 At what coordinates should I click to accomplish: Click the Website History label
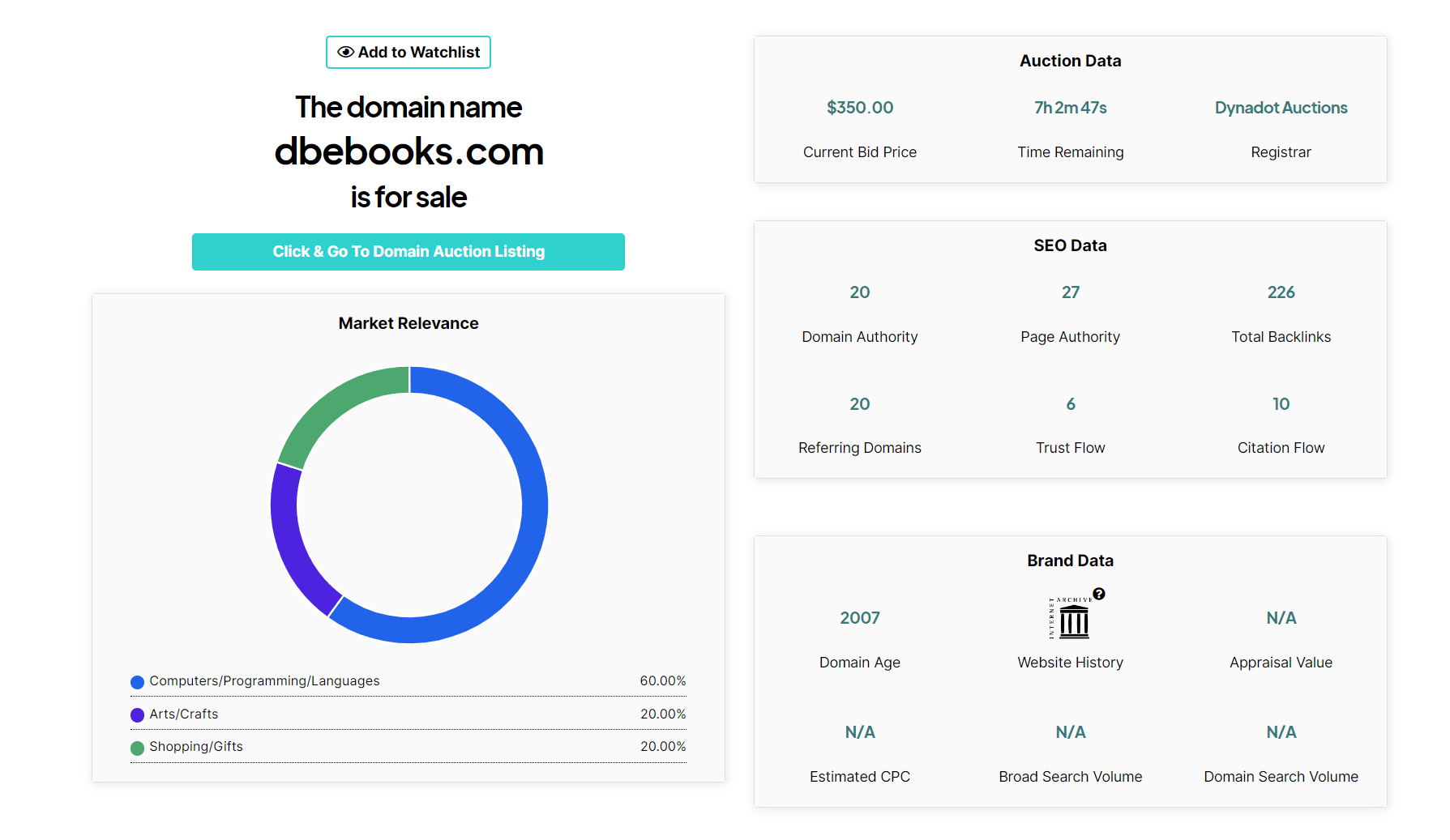coord(1070,663)
